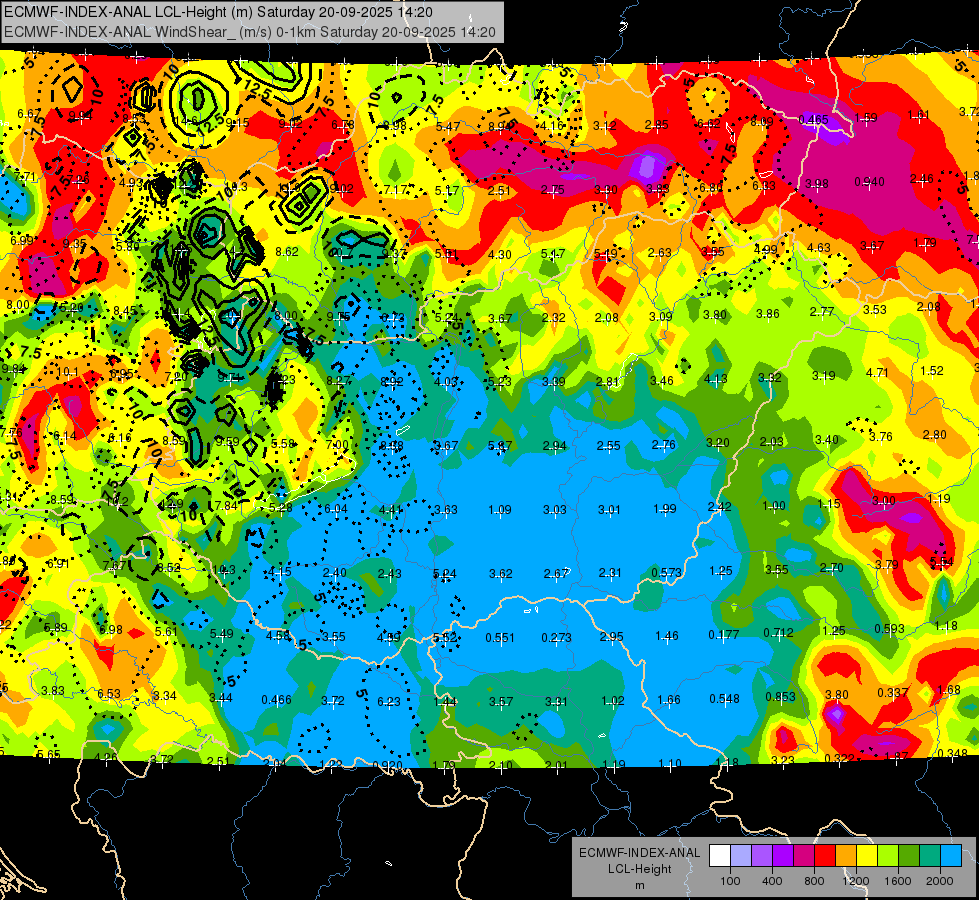Click the wind shear value 0.551
Image resolution: width=979 pixels, height=900 pixels.
500,638
